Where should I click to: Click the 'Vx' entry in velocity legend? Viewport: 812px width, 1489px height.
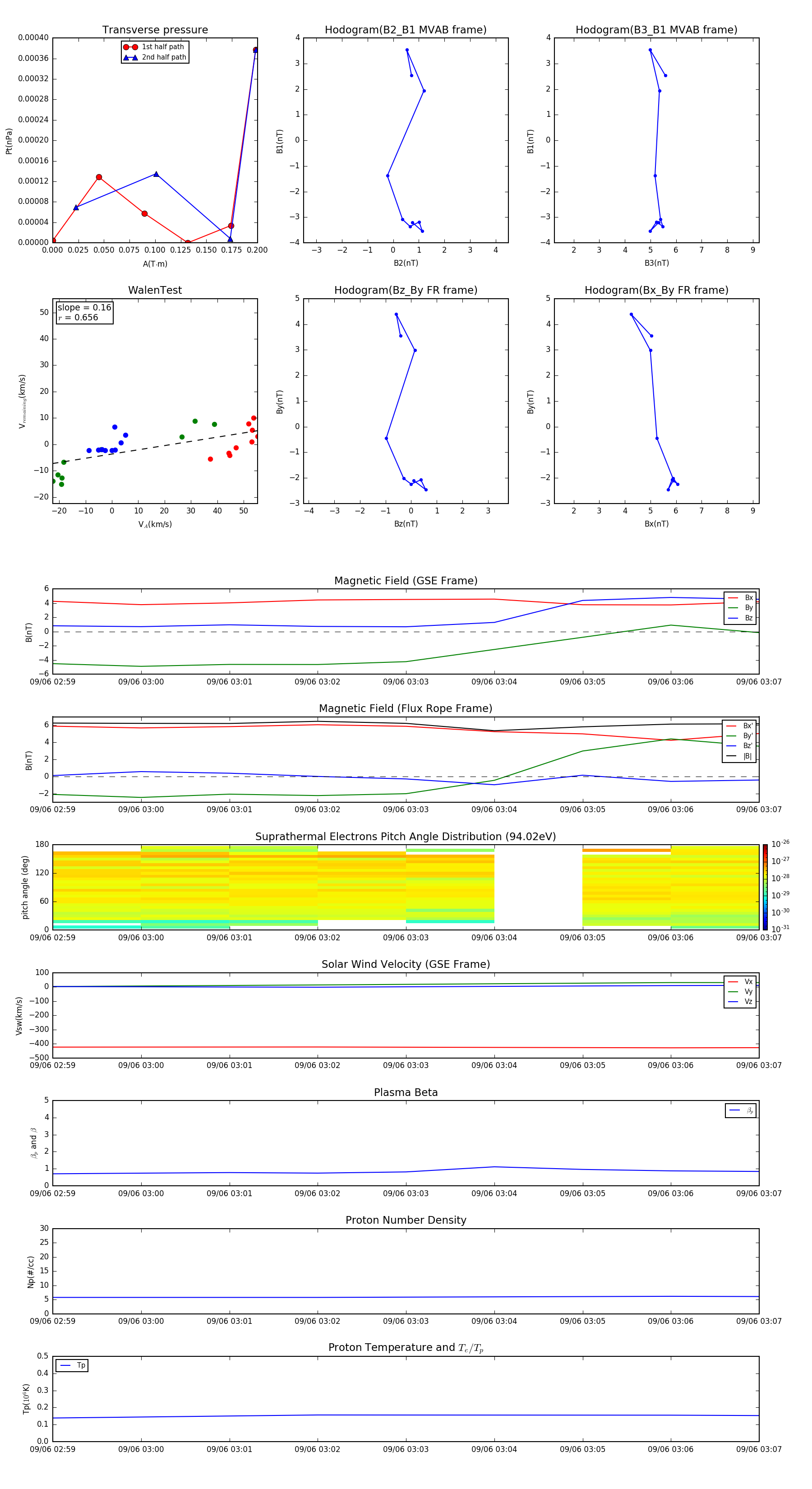741,981
